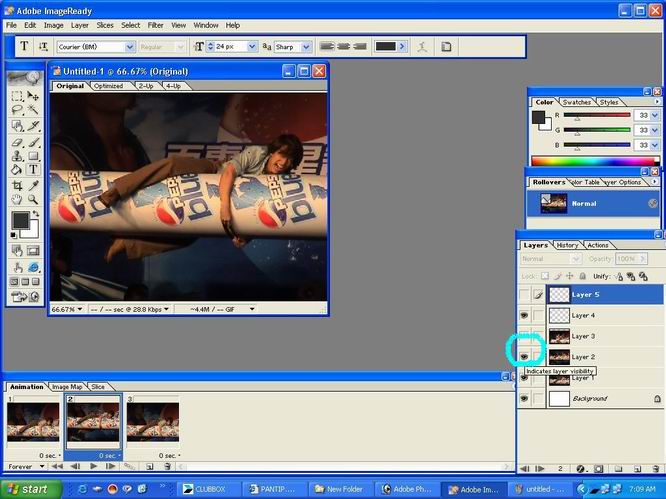
Task: Toggle link box beside Background layer
Action: coord(538,398)
